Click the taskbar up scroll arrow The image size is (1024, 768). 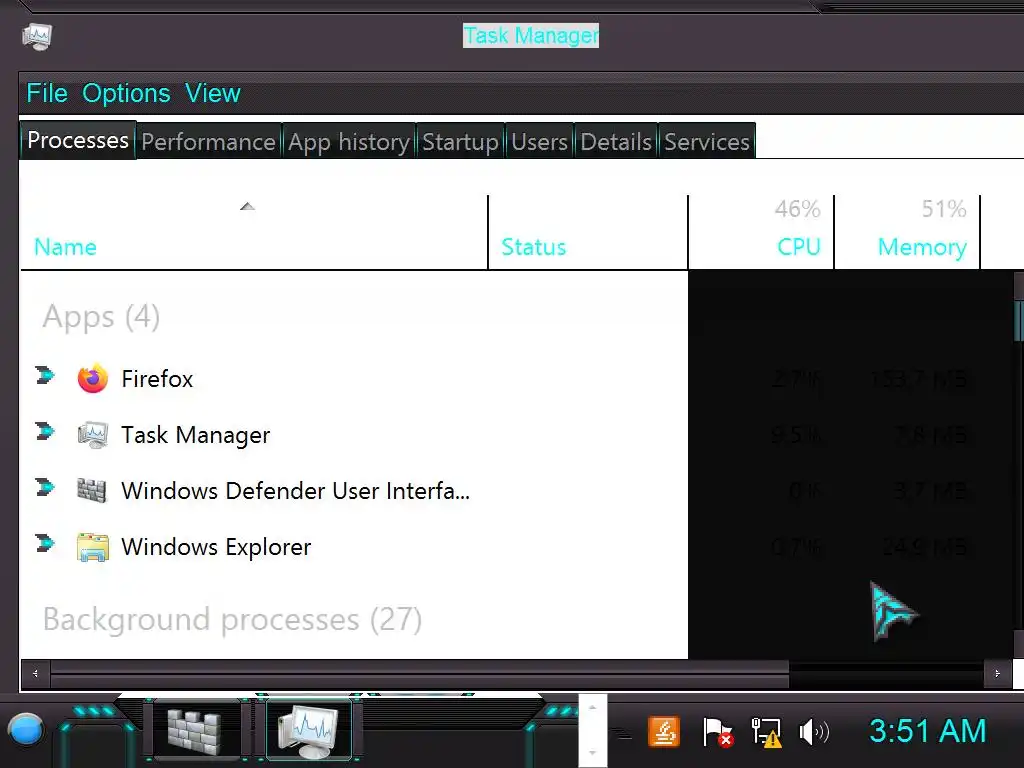click(x=592, y=708)
